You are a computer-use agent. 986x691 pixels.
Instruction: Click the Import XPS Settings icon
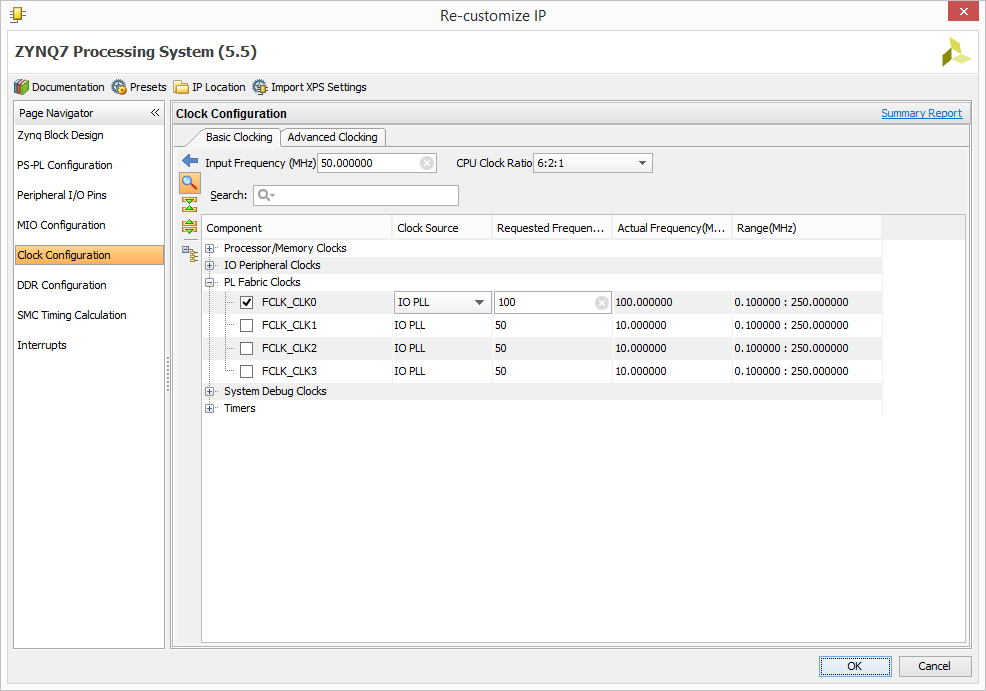pos(260,87)
